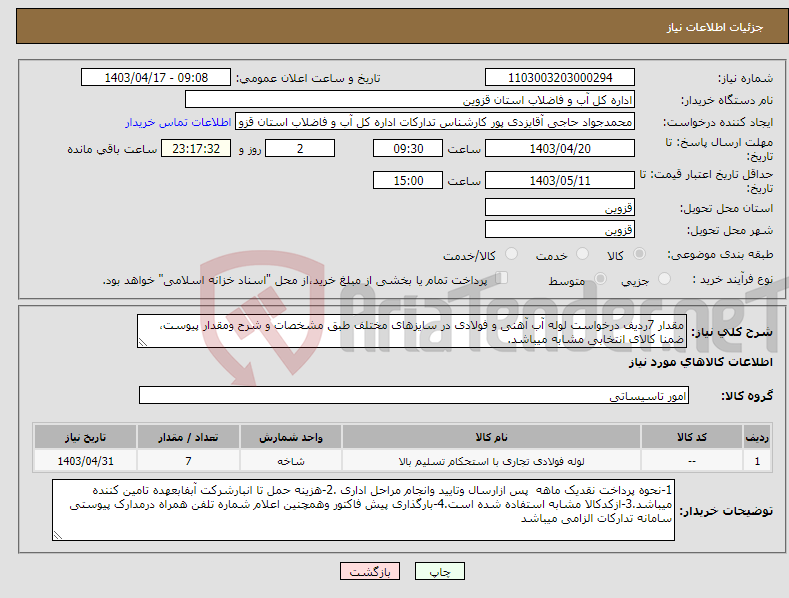Open the اطلاعات تماس خریدار link
This screenshot has width=789, height=598.
click(179, 122)
